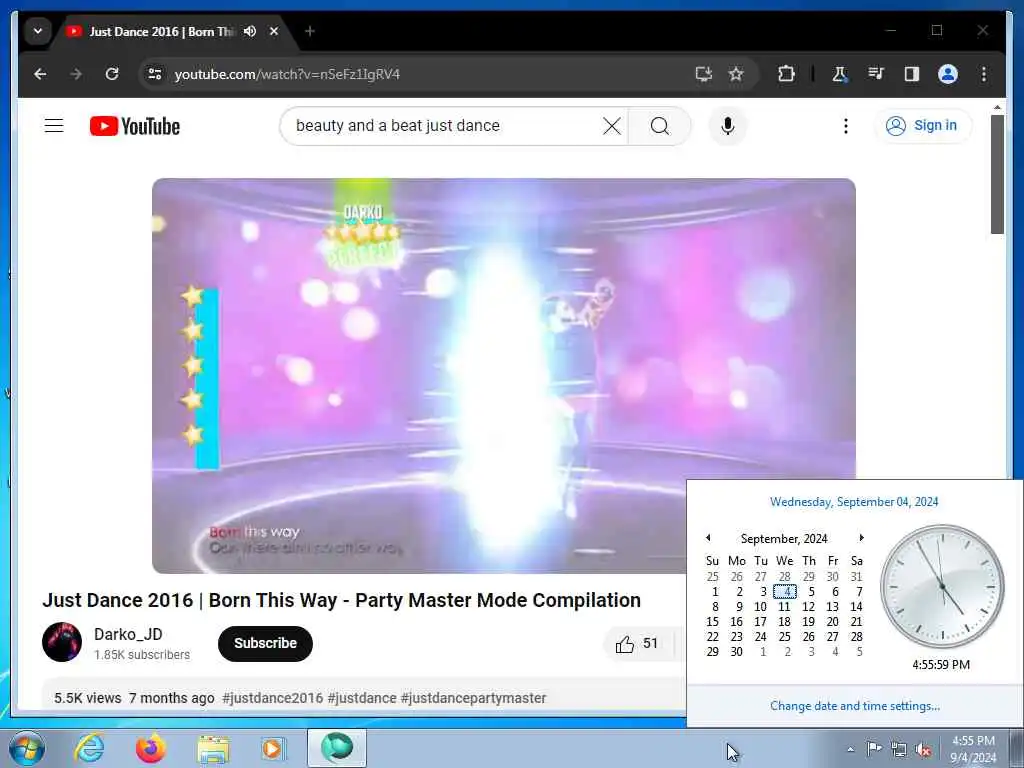Open the Chrome extensions puzzle icon
Image resolution: width=1024 pixels, height=768 pixels.
point(786,74)
